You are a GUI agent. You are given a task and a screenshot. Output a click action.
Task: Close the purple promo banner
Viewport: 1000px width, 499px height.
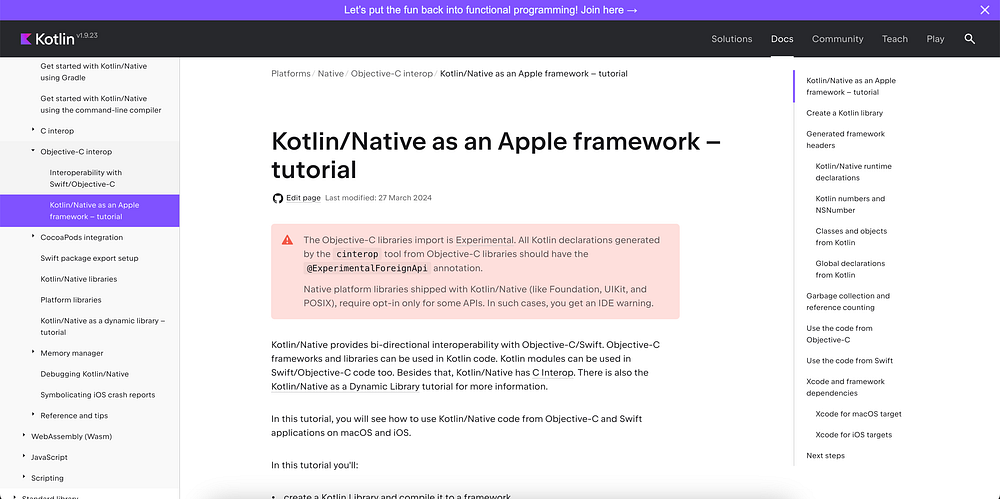(984, 10)
